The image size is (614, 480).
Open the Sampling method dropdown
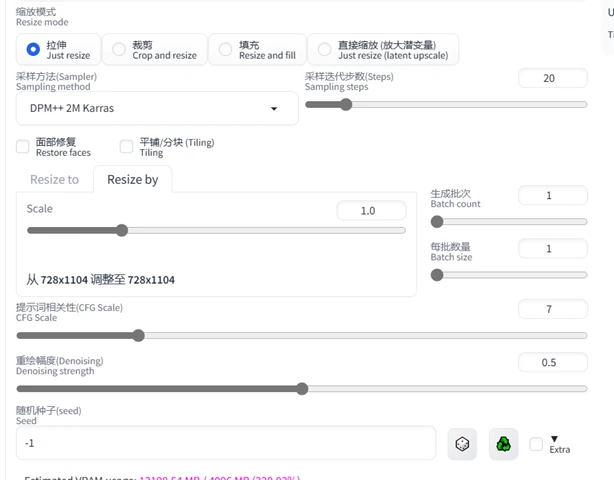[x=157, y=108]
